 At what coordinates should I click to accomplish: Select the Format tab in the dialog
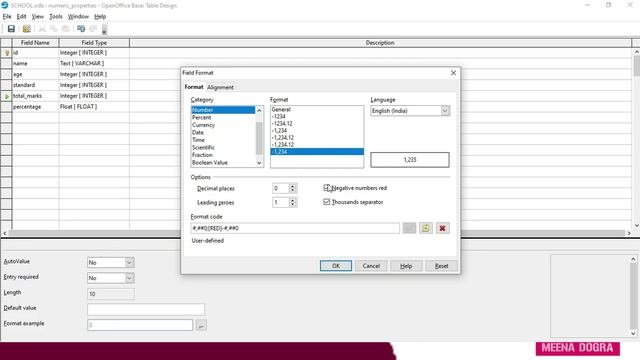pyautogui.click(x=193, y=87)
